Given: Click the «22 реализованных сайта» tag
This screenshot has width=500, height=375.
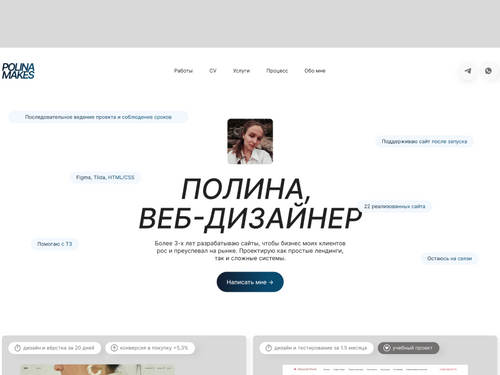Looking at the screenshot, I should pos(395,206).
